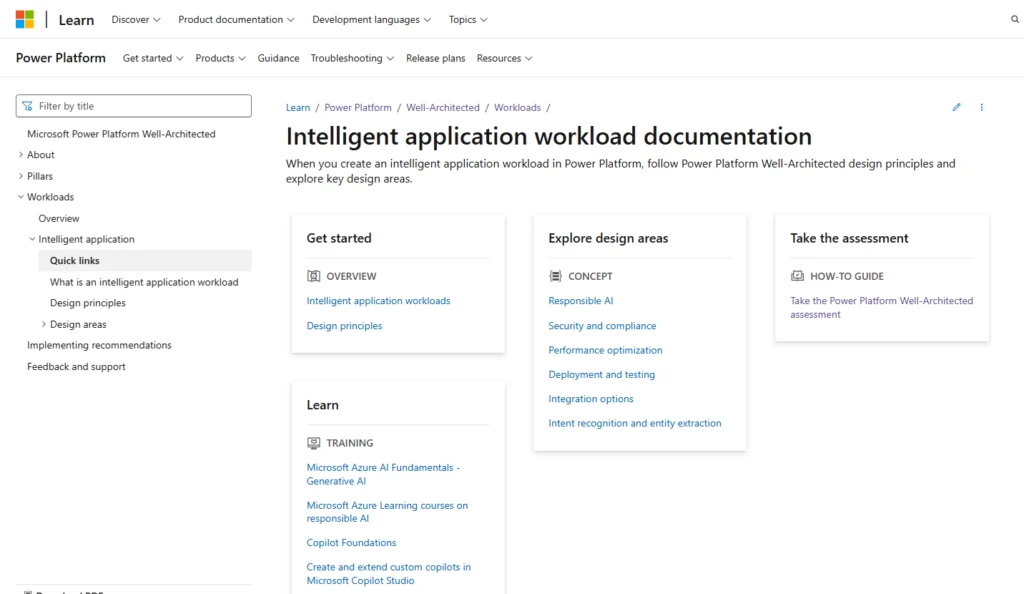This screenshot has height=594, width=1024.
Task: Click the Overview icon under Get started
Action: coord(314,276)
